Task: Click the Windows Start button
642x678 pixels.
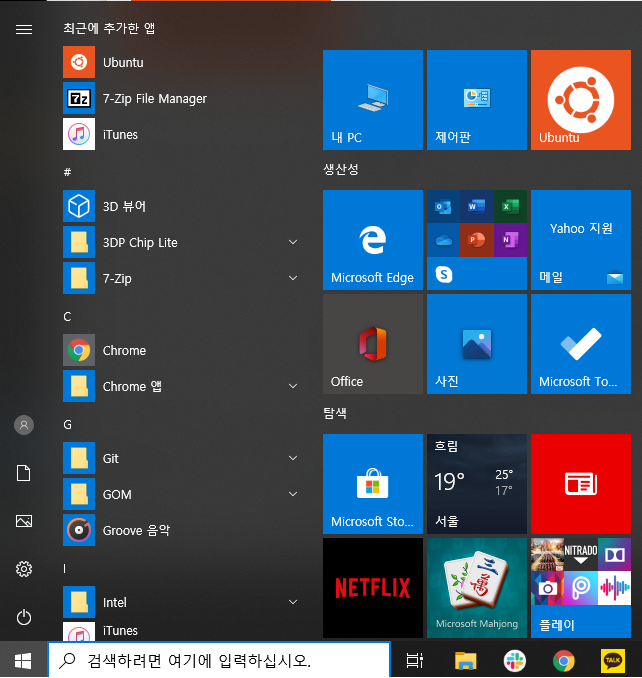Action: click(23, 660)
